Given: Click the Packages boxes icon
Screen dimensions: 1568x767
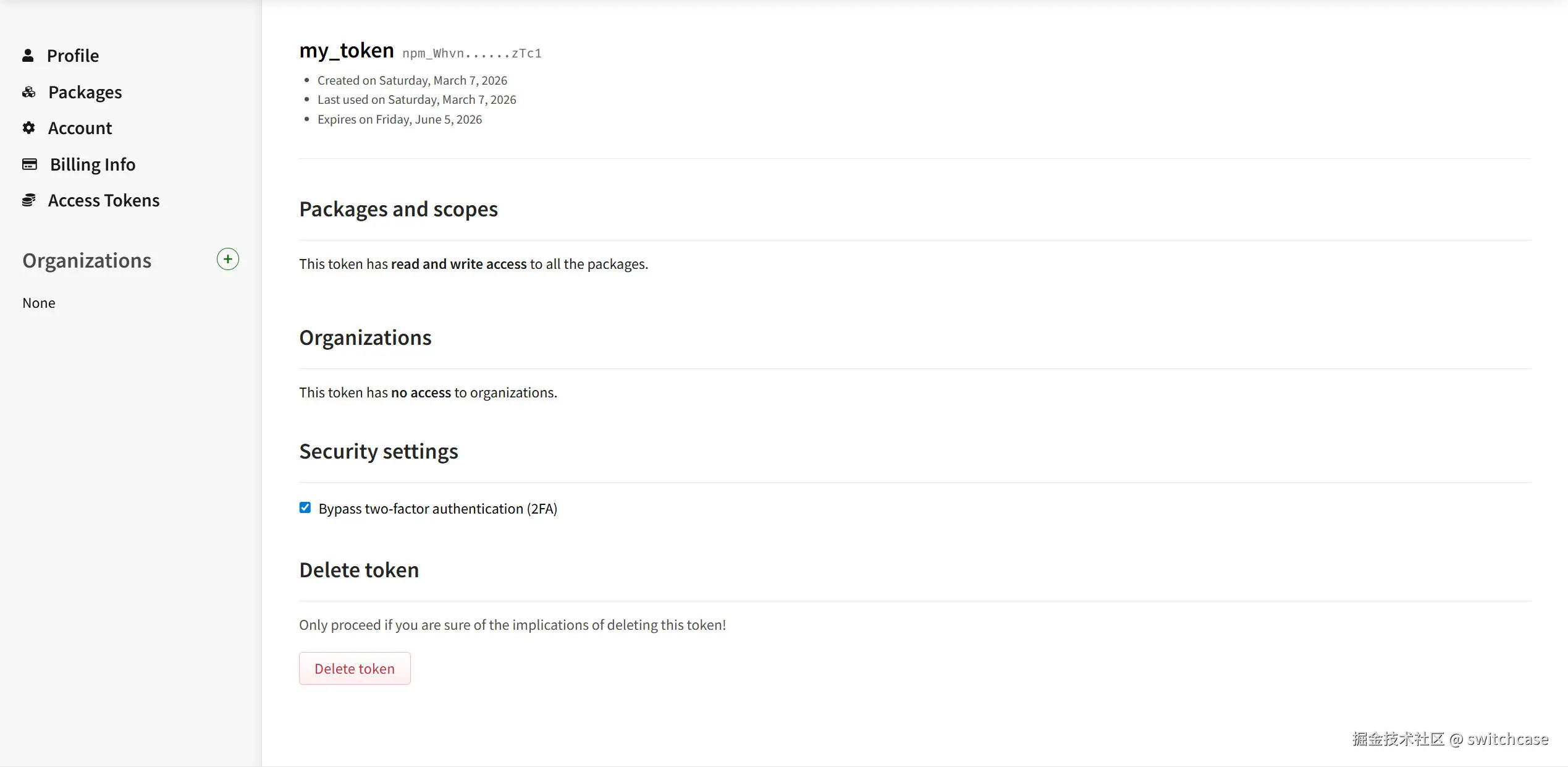Looking at the screenshot, I should coord(28,92).
